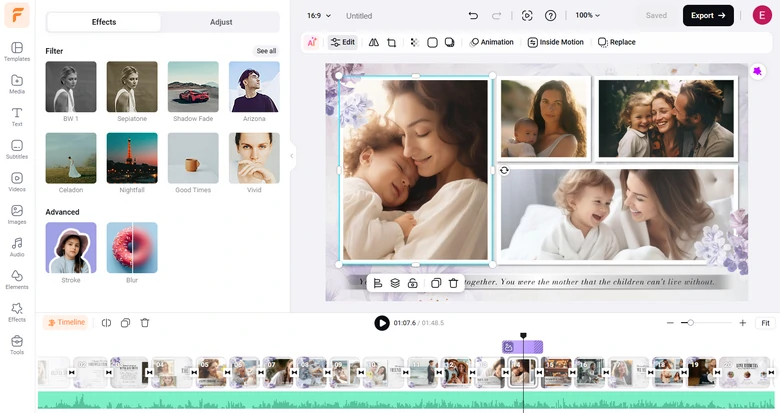Apply the BW 1 filter
This screenshot has width=780, height=413.
[71, 87]
